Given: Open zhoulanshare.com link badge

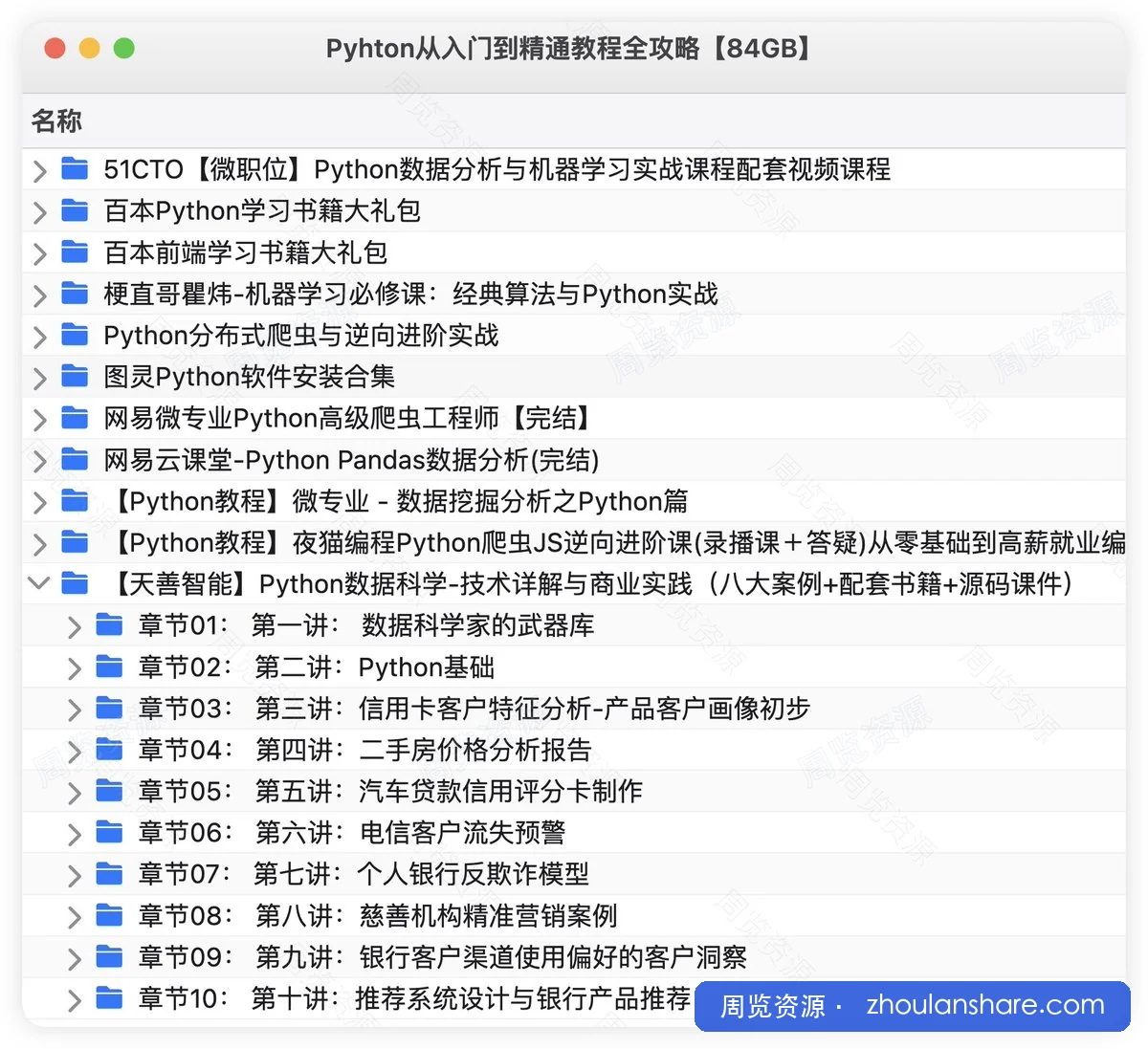Looking at the screenshot, I should coord(913,1006).
